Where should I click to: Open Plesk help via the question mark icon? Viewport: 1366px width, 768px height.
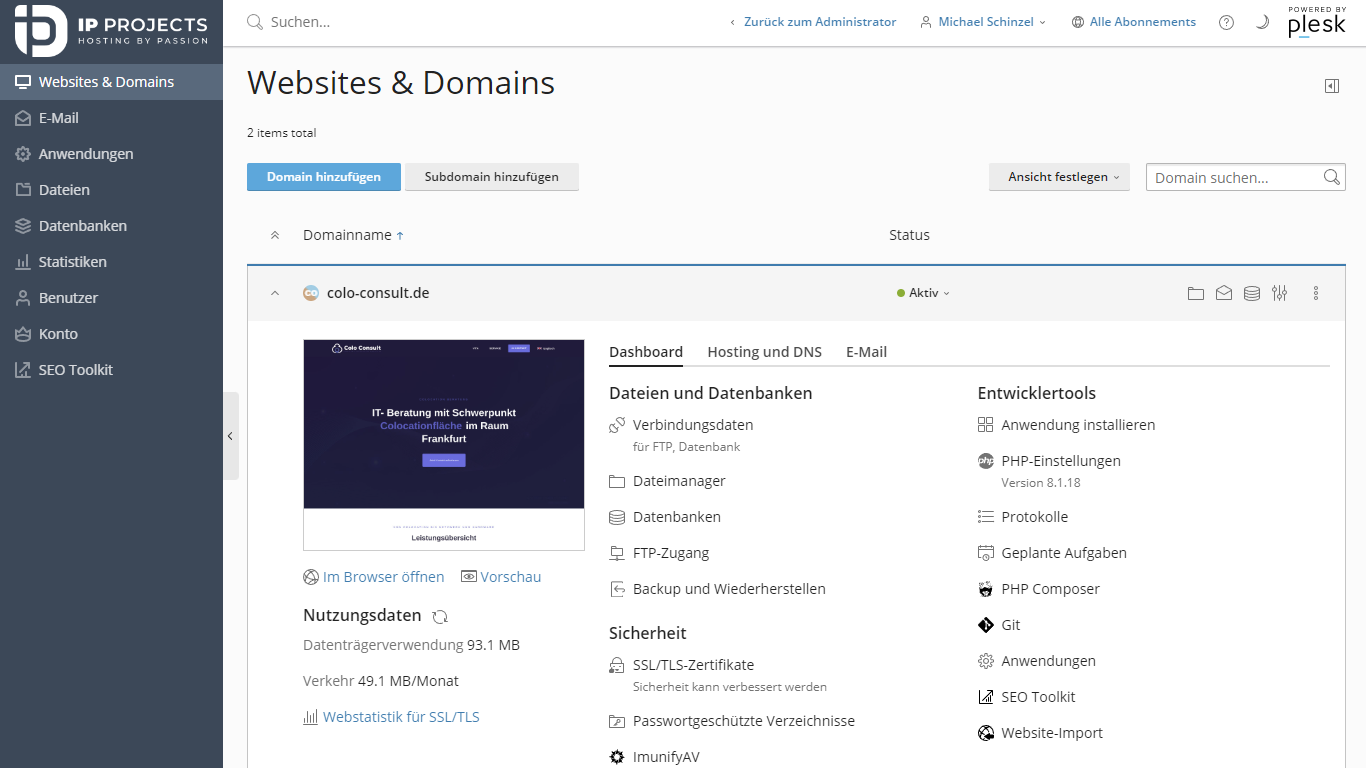[x=1226, y=21]
